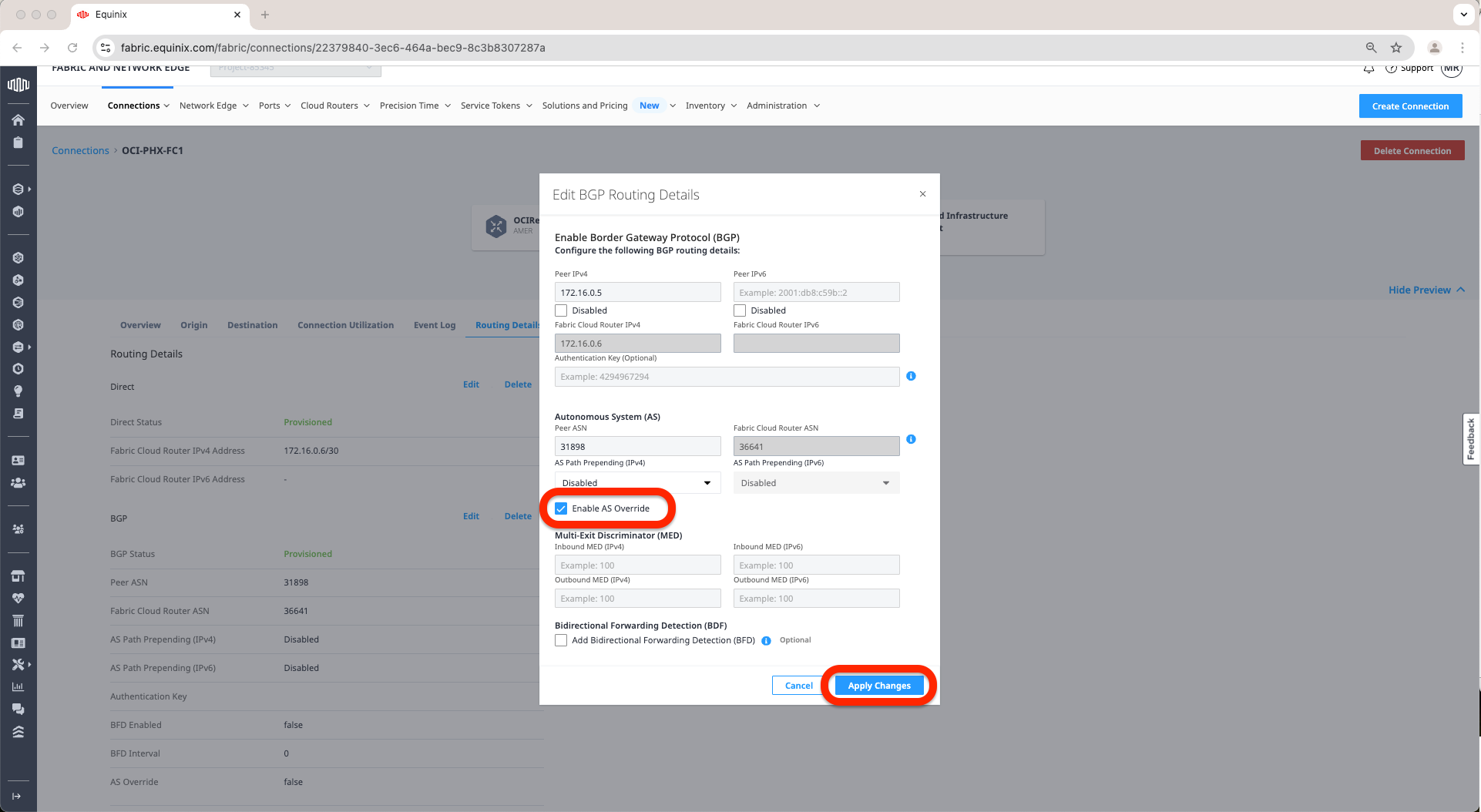Click the home icon in left sidebar
This screenshot has width=1481, height=812.
(18, 119)
